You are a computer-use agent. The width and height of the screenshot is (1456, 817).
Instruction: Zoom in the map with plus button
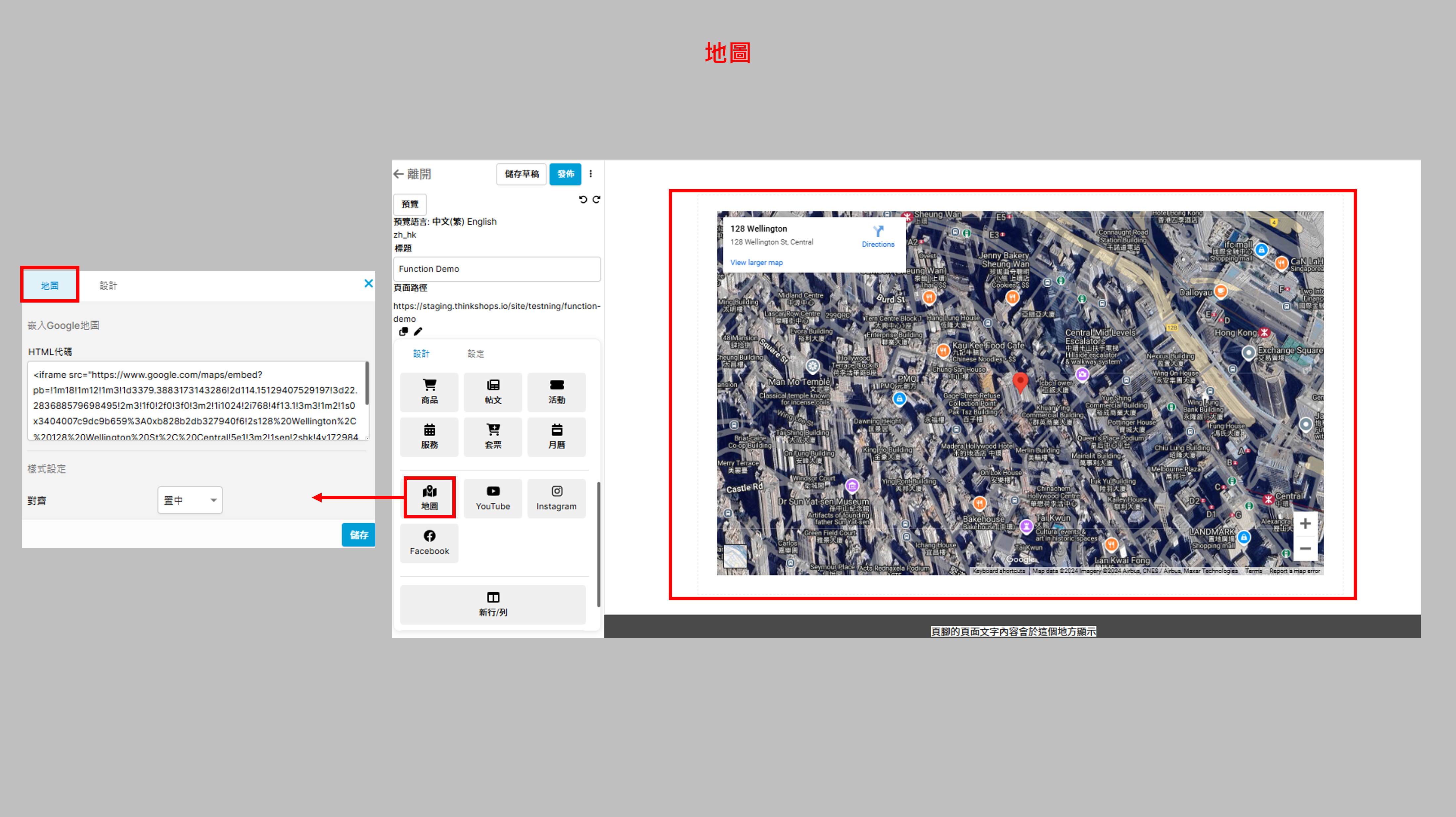click(1305, 524)
